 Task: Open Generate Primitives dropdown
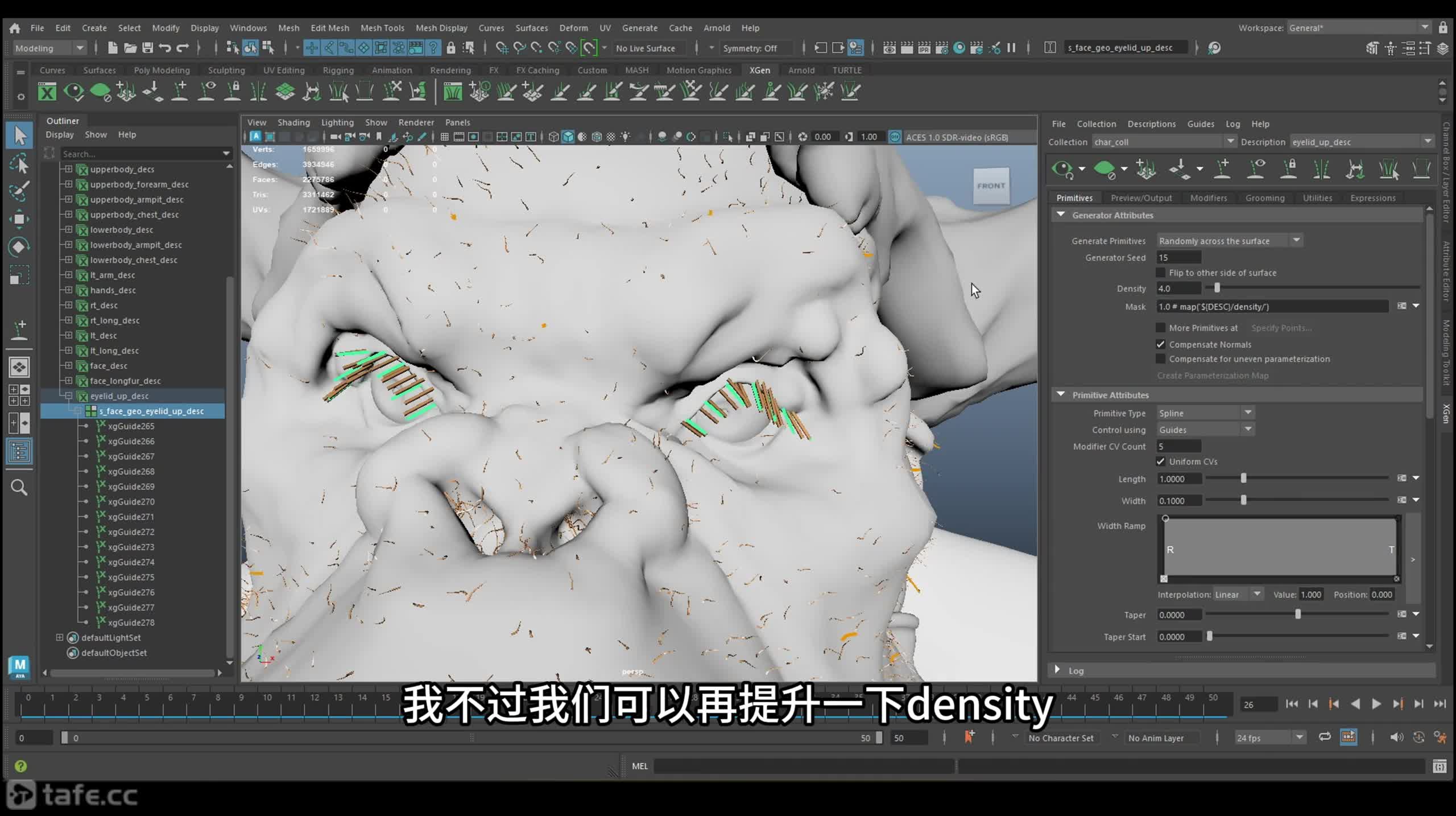(1229, 241)
